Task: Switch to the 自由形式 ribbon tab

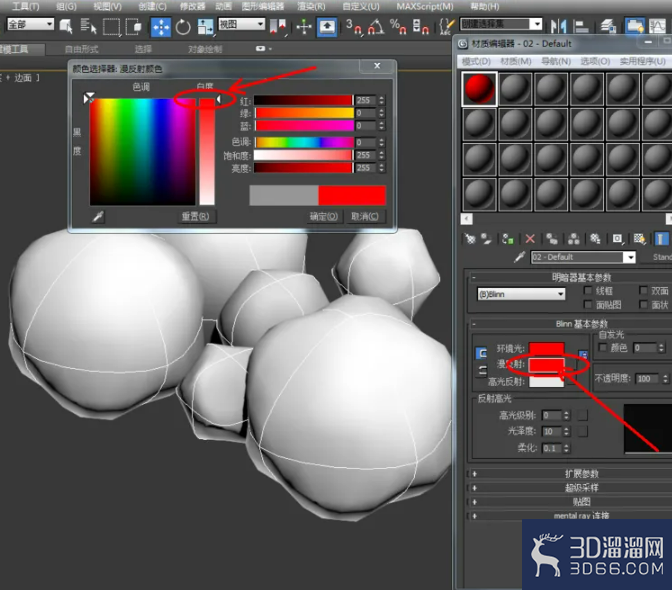Action: 82,49
